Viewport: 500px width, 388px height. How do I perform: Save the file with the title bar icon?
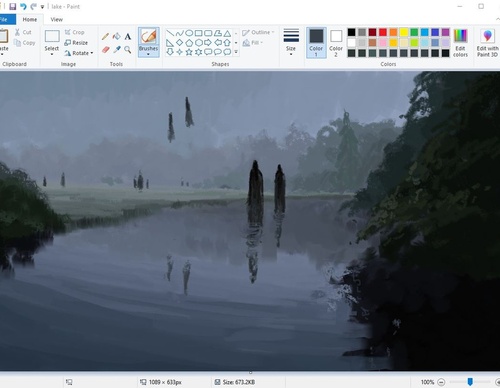click(x=13, y=6)
